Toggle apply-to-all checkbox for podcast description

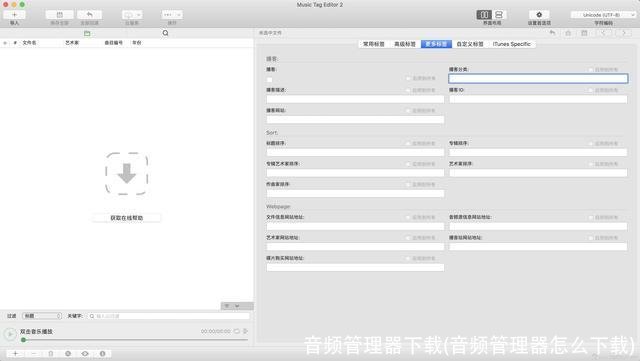tap(408, 90)
